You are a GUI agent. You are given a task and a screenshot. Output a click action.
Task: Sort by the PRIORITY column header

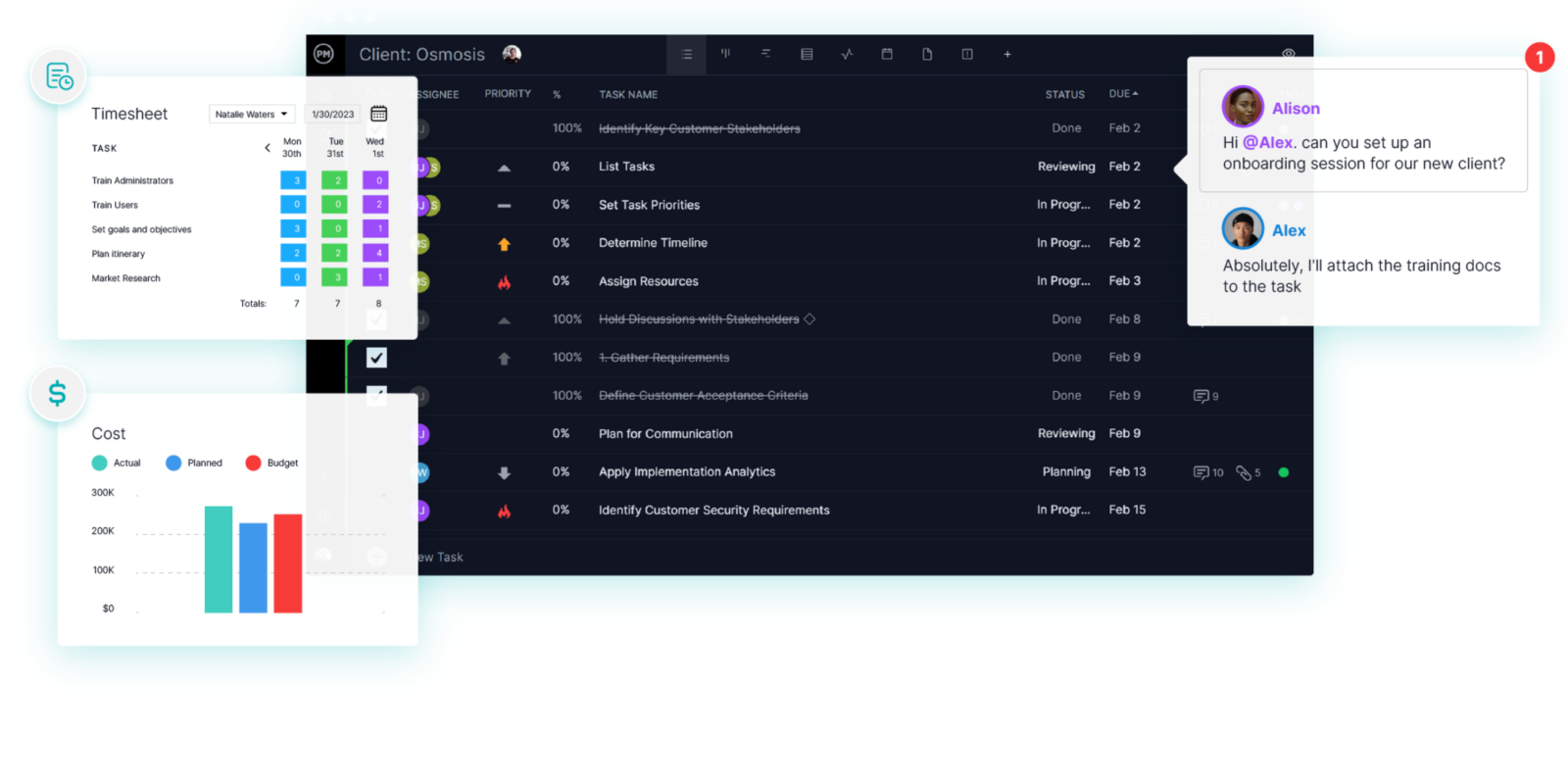coord(508,94)
